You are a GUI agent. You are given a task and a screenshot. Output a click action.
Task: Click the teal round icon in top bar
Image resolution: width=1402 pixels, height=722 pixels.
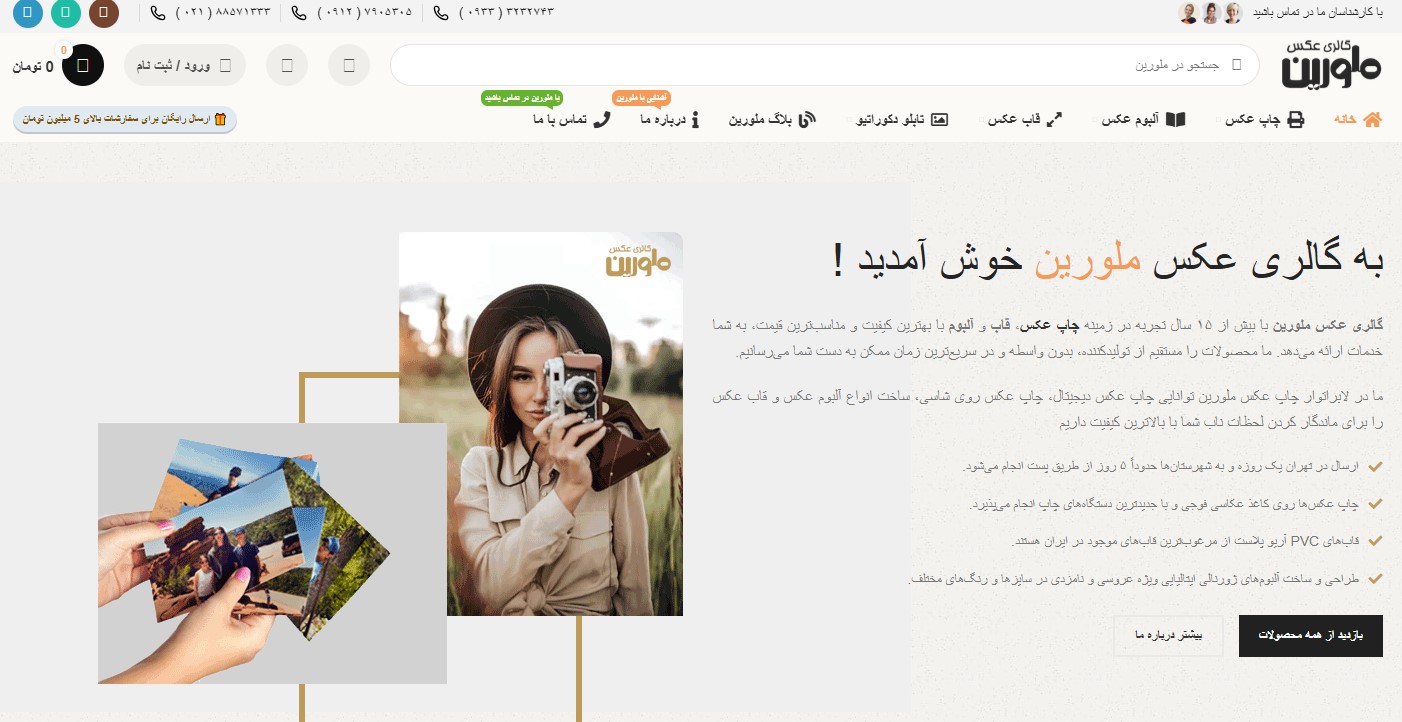[x=65, y=14]
